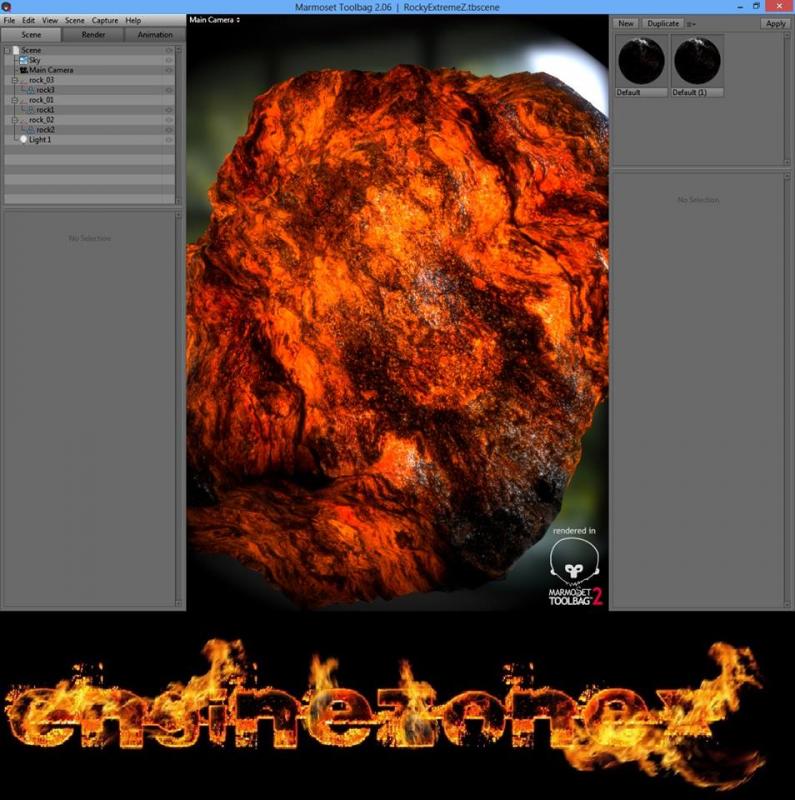Collapse the rock_02 tree node
Viewport: 795px width, 800px height.
14,120
